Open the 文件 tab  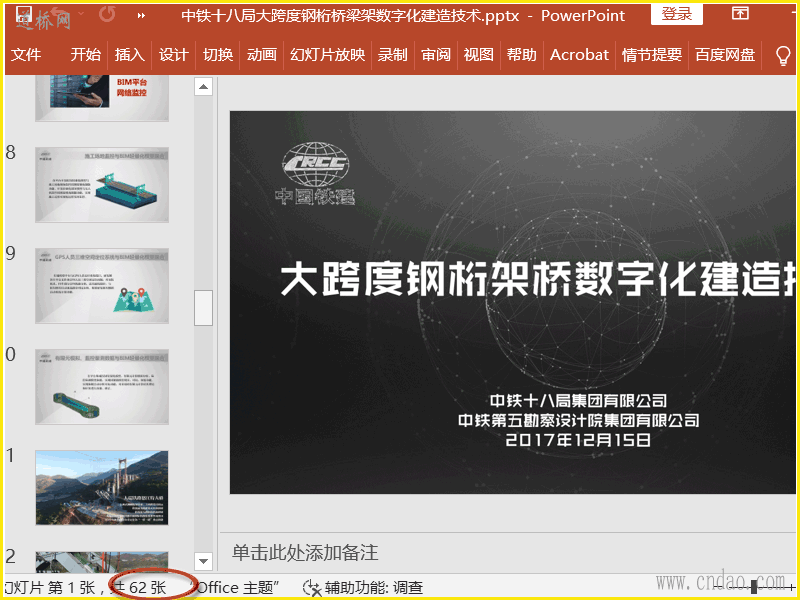tap(26, 55)
